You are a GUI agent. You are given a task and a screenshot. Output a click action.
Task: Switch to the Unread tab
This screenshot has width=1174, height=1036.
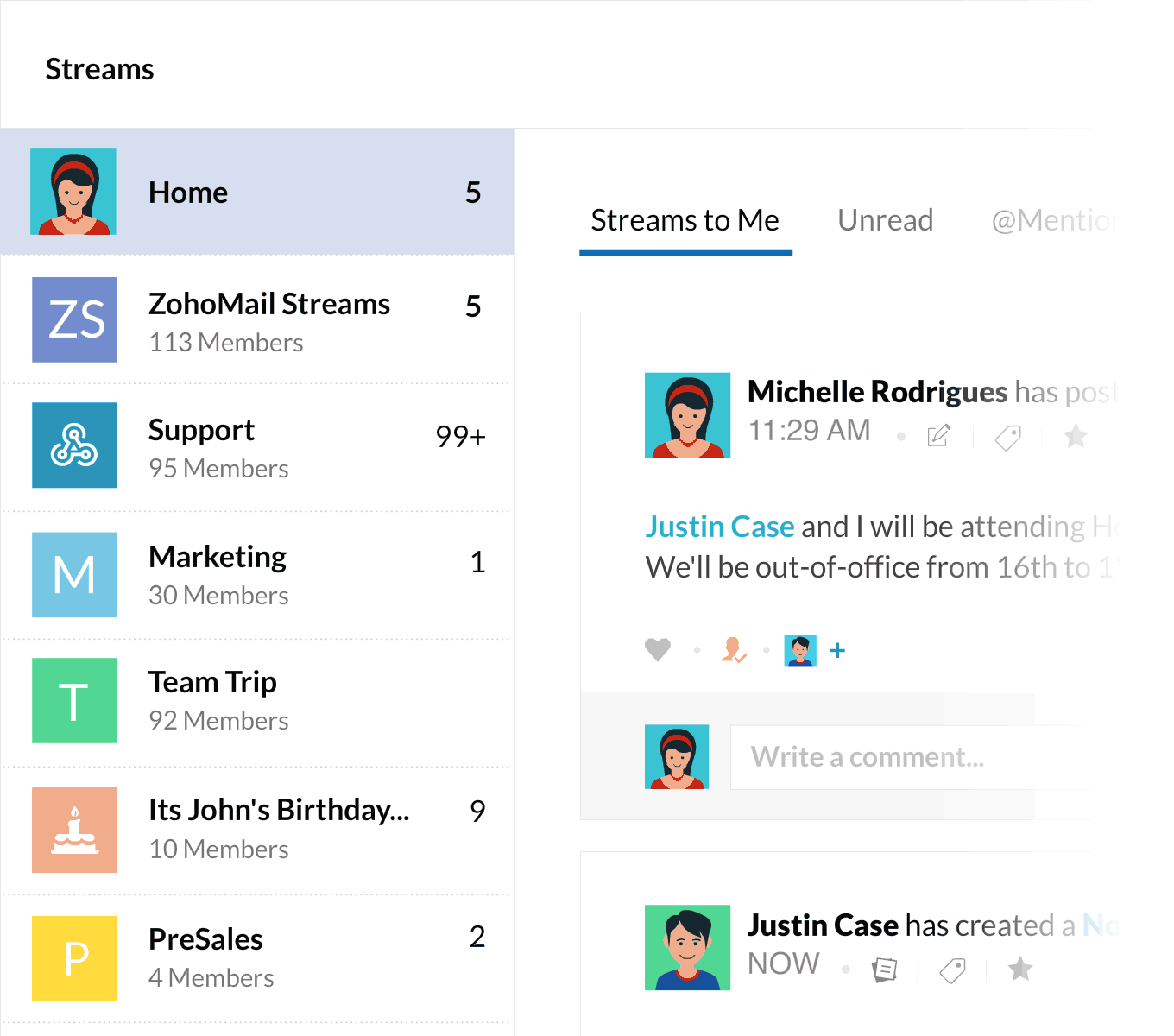[x=885, y=221]
